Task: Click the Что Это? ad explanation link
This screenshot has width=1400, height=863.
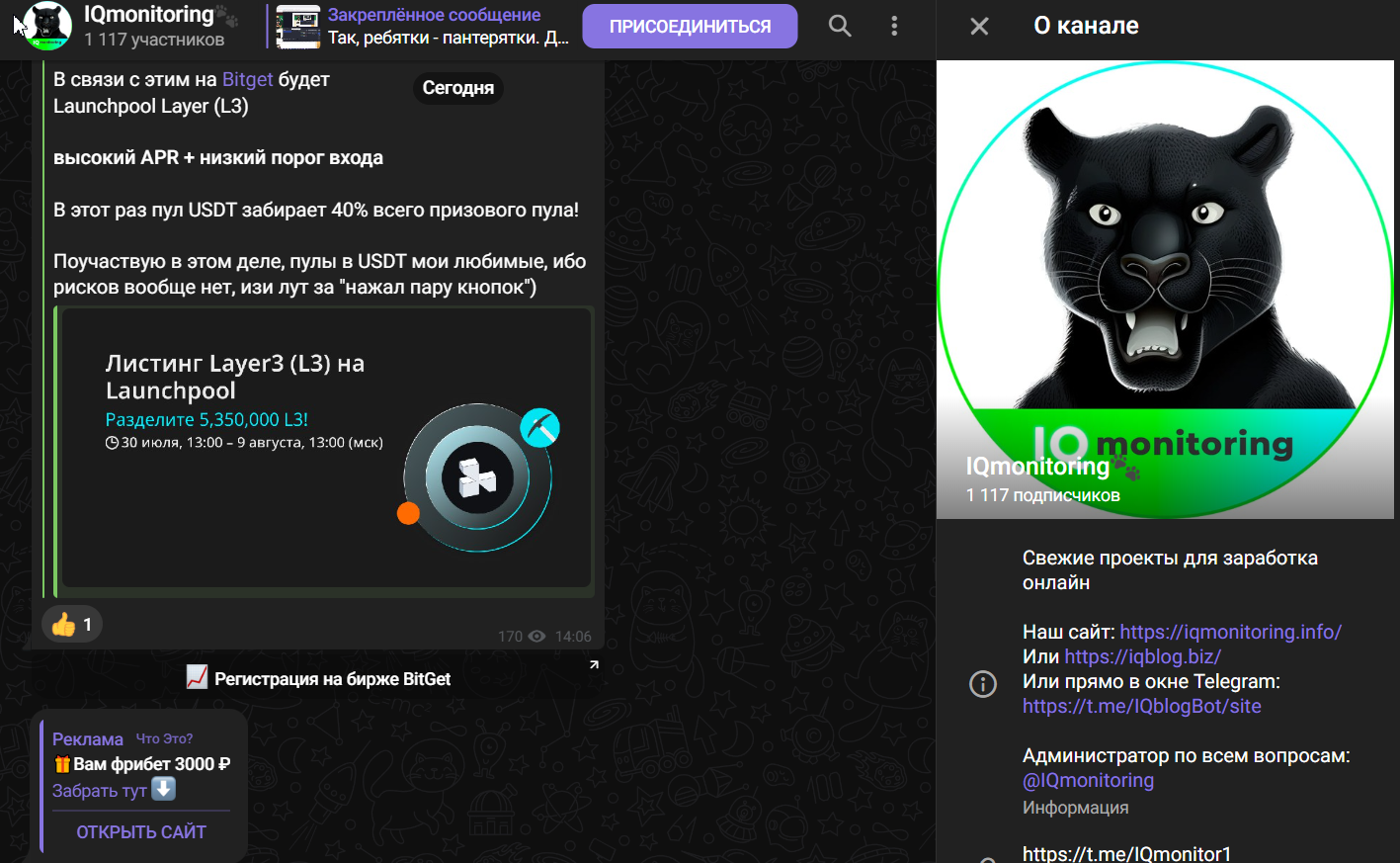Action: [x=164, y=738]
